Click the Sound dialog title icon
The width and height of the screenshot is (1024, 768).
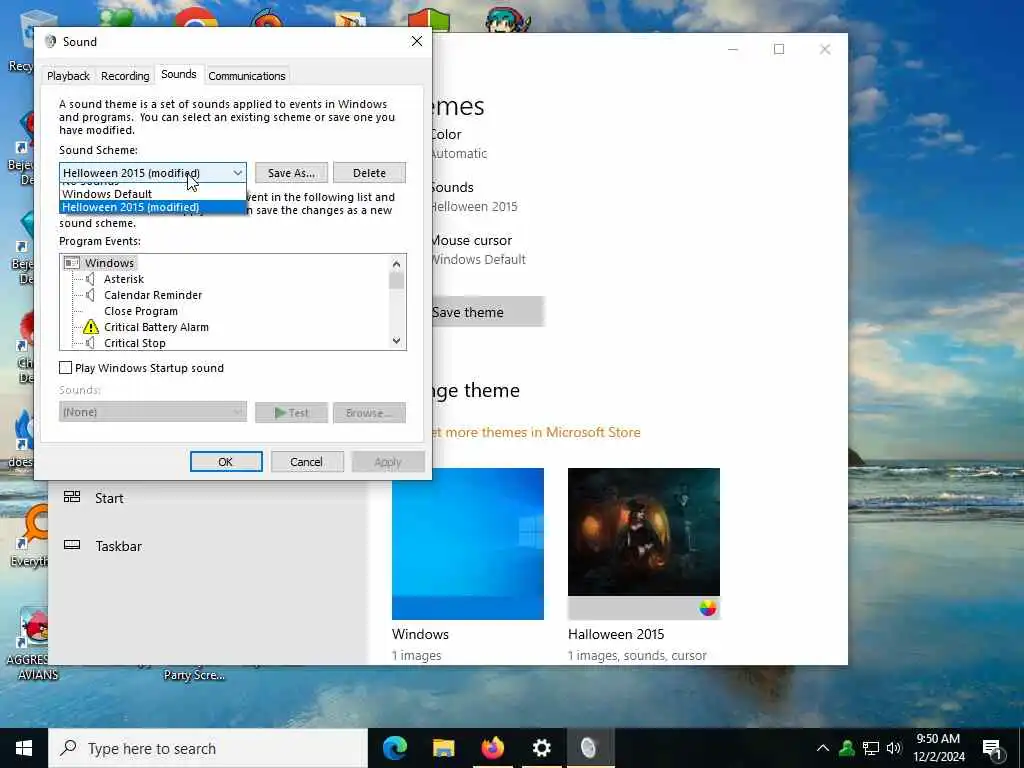point(50,41)
